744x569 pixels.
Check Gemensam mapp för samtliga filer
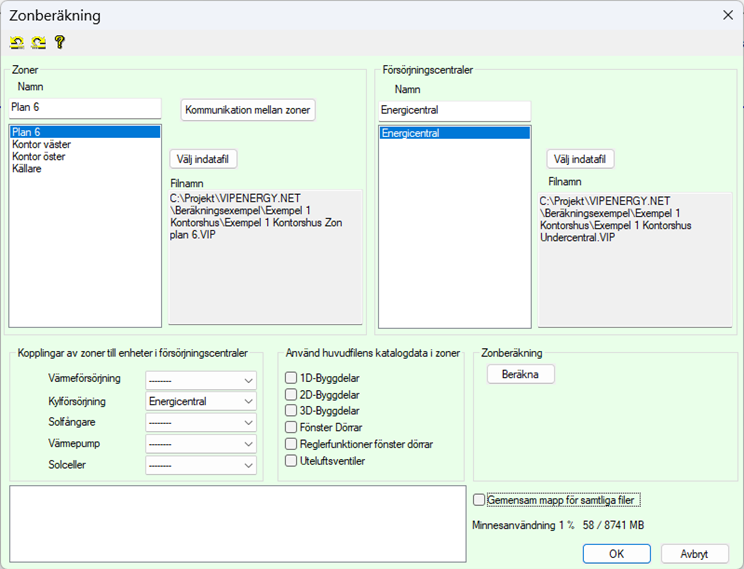(x=479, y=500)
